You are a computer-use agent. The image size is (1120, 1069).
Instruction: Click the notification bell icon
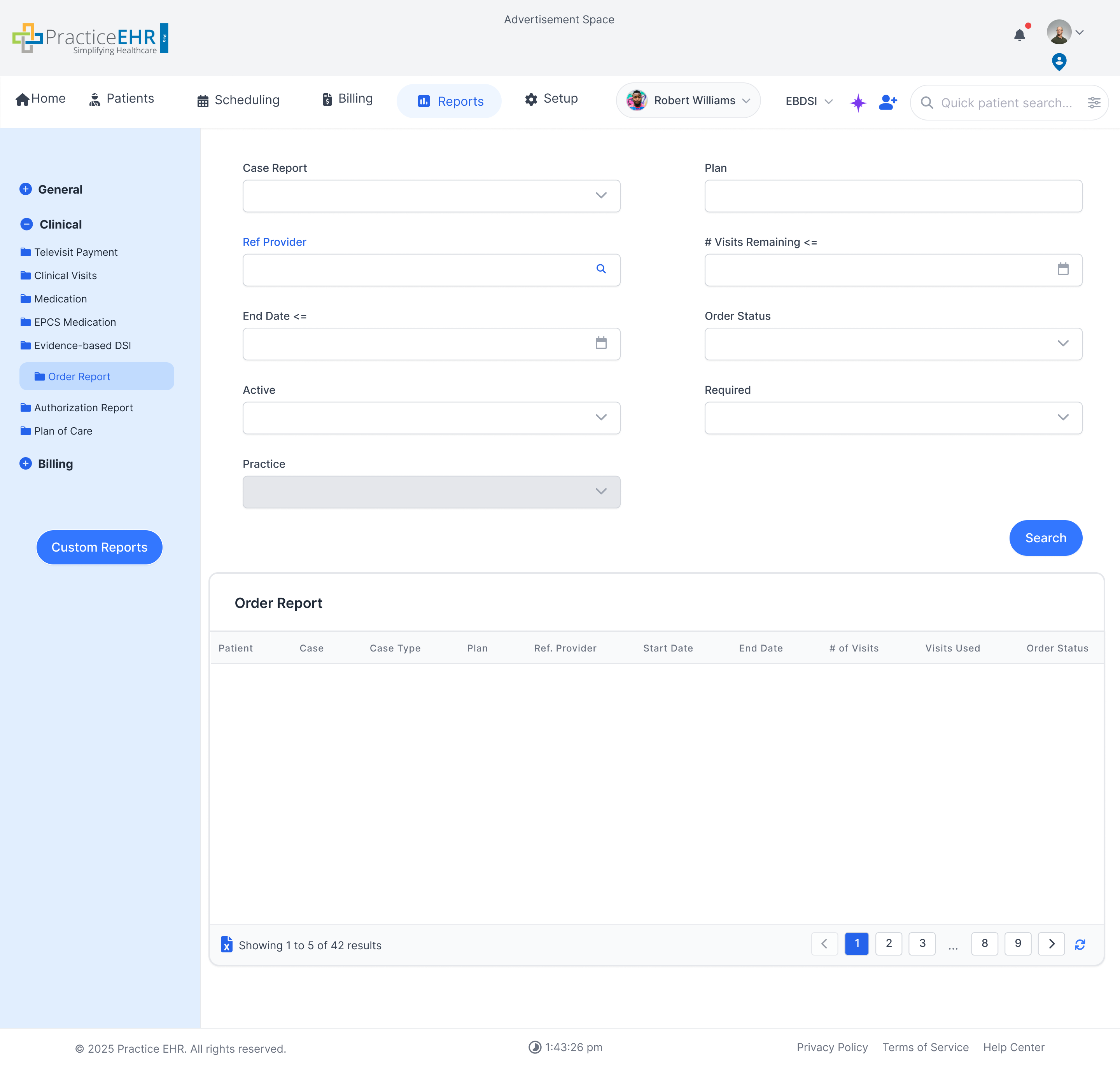click(1019, 35)
